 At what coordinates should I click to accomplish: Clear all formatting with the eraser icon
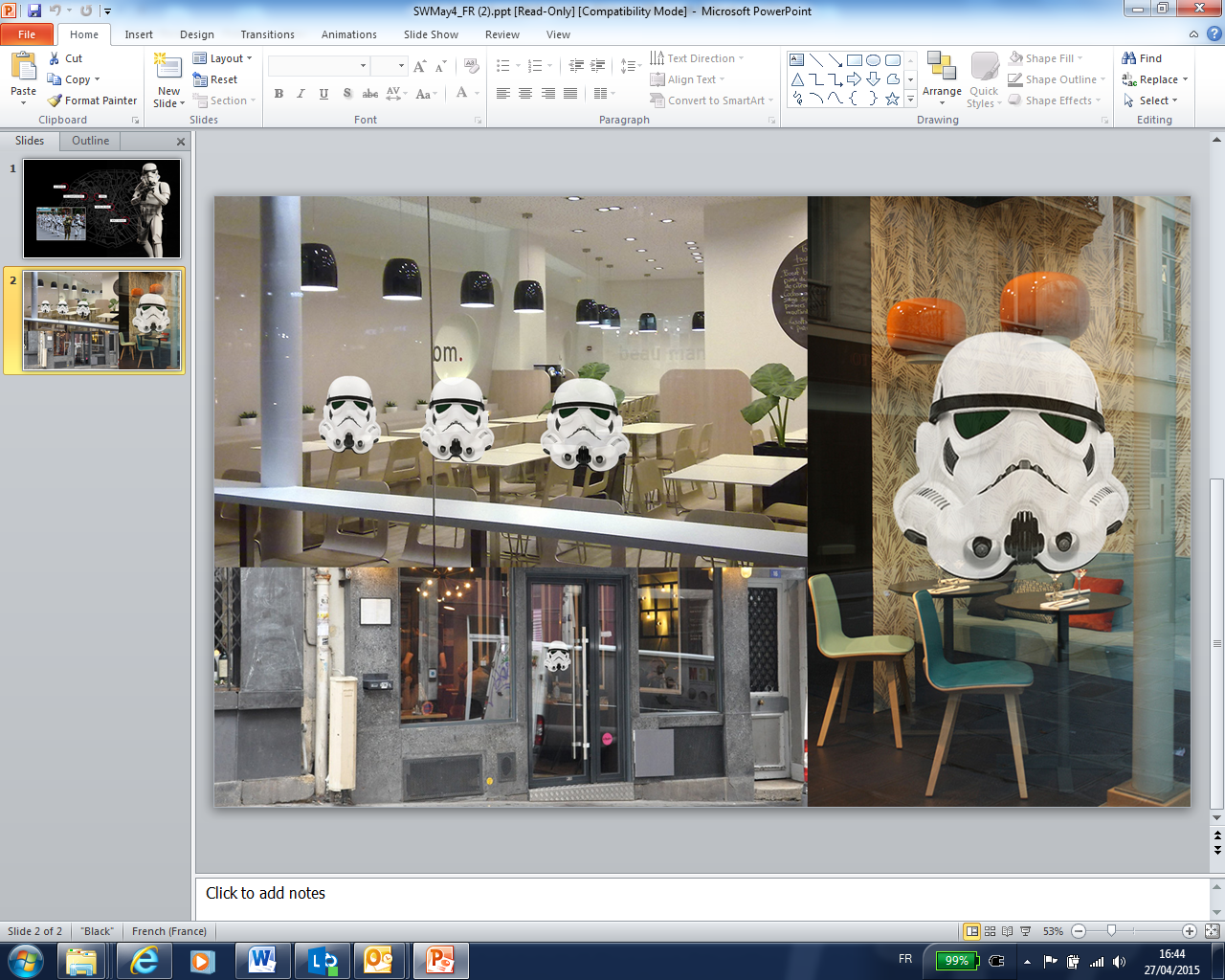coord(471,66)
